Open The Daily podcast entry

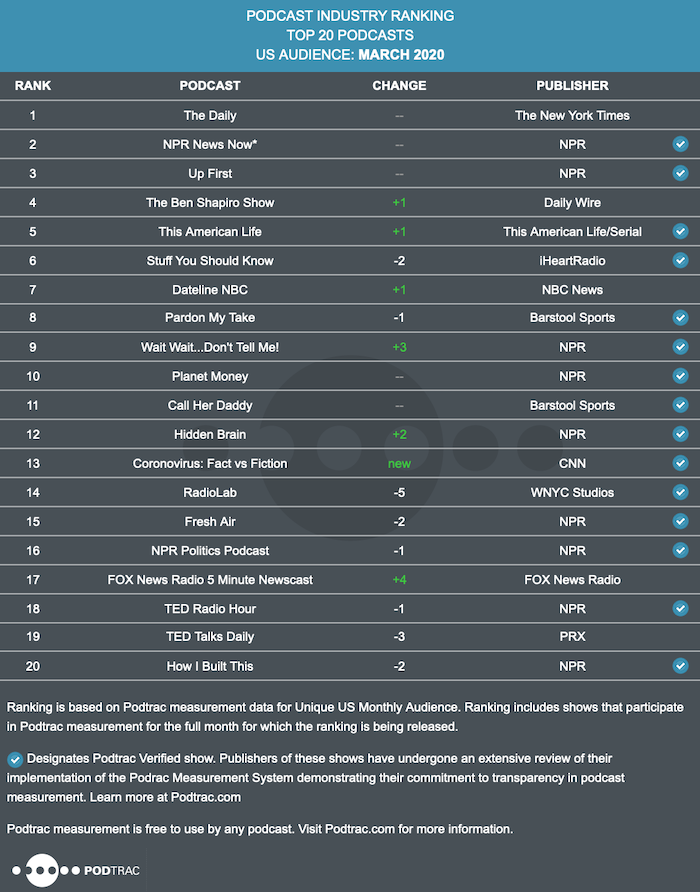(x=210, y=115)
